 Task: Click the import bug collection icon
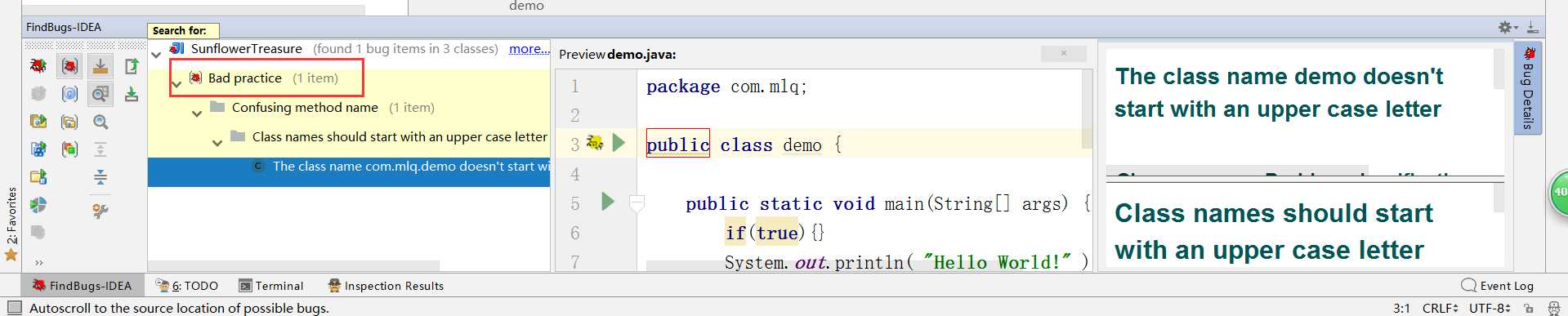tap(131, 94)
